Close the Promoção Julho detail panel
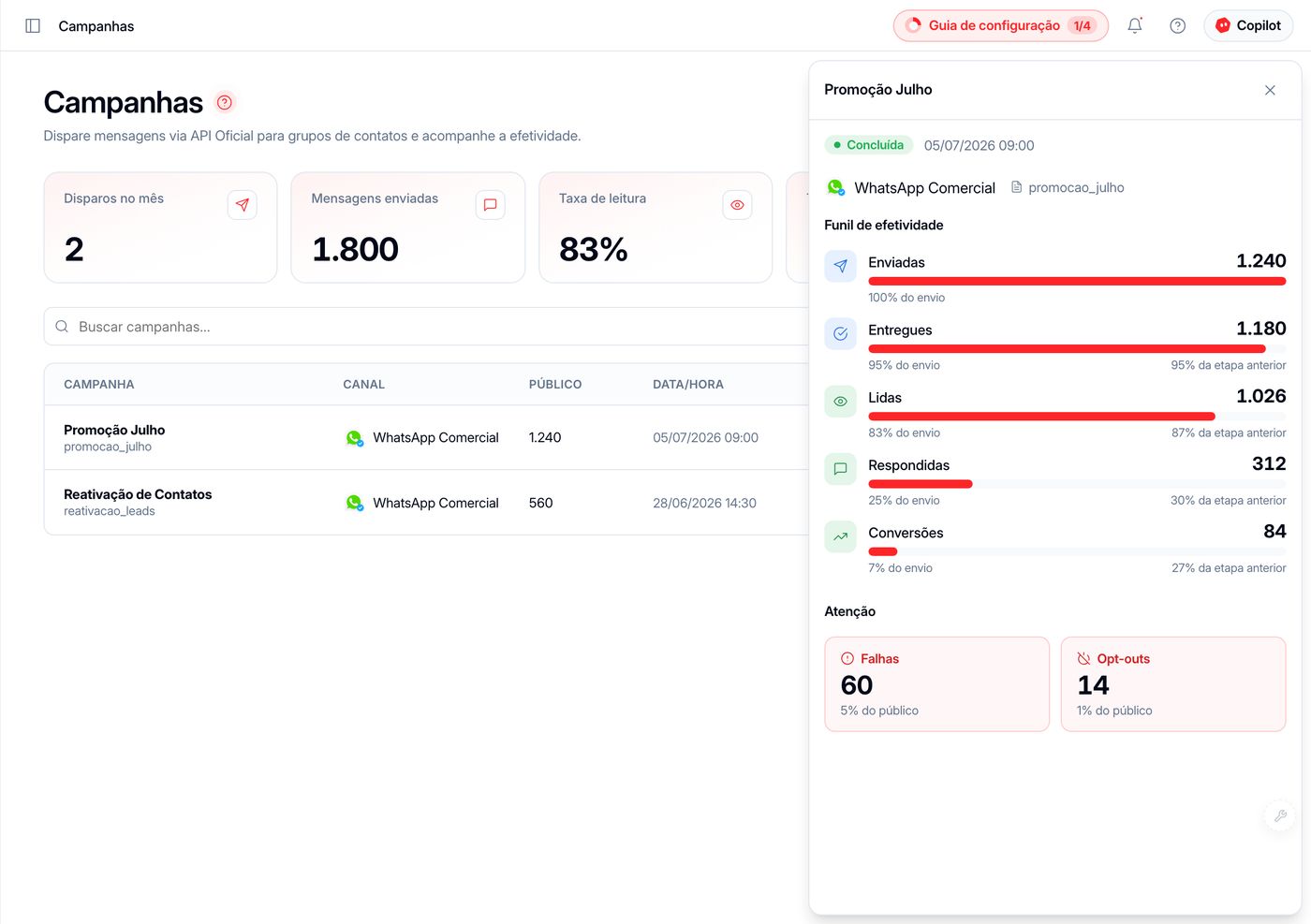The image size is (1311, 924). click(x=1270, y=90)
